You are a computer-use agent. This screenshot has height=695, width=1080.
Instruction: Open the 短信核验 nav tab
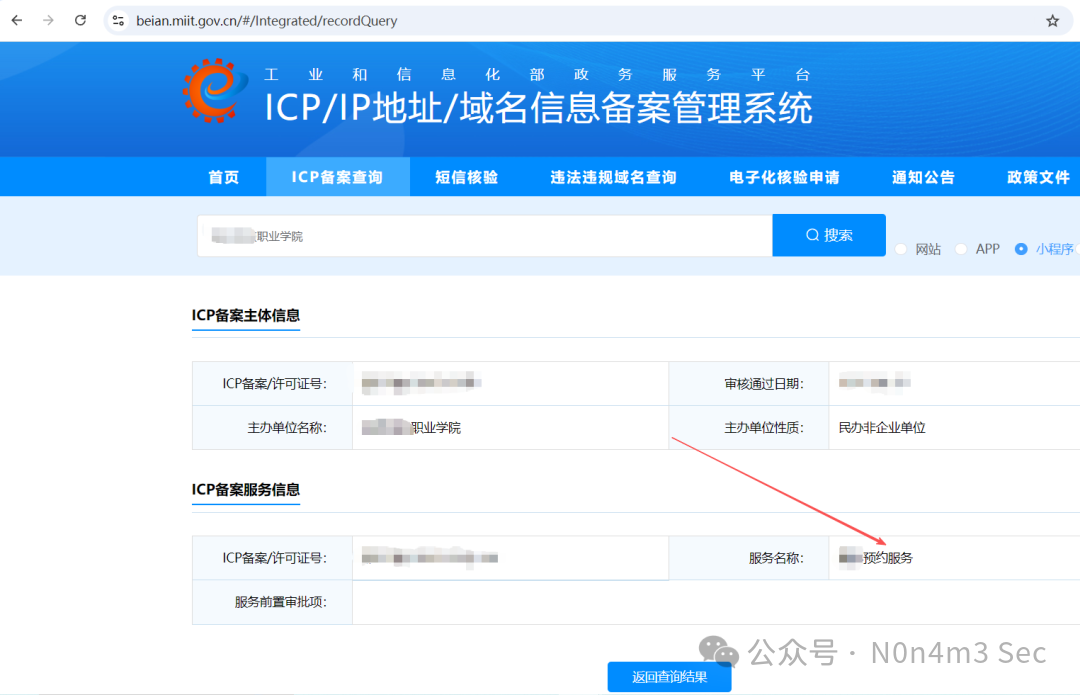click(466, 177)
